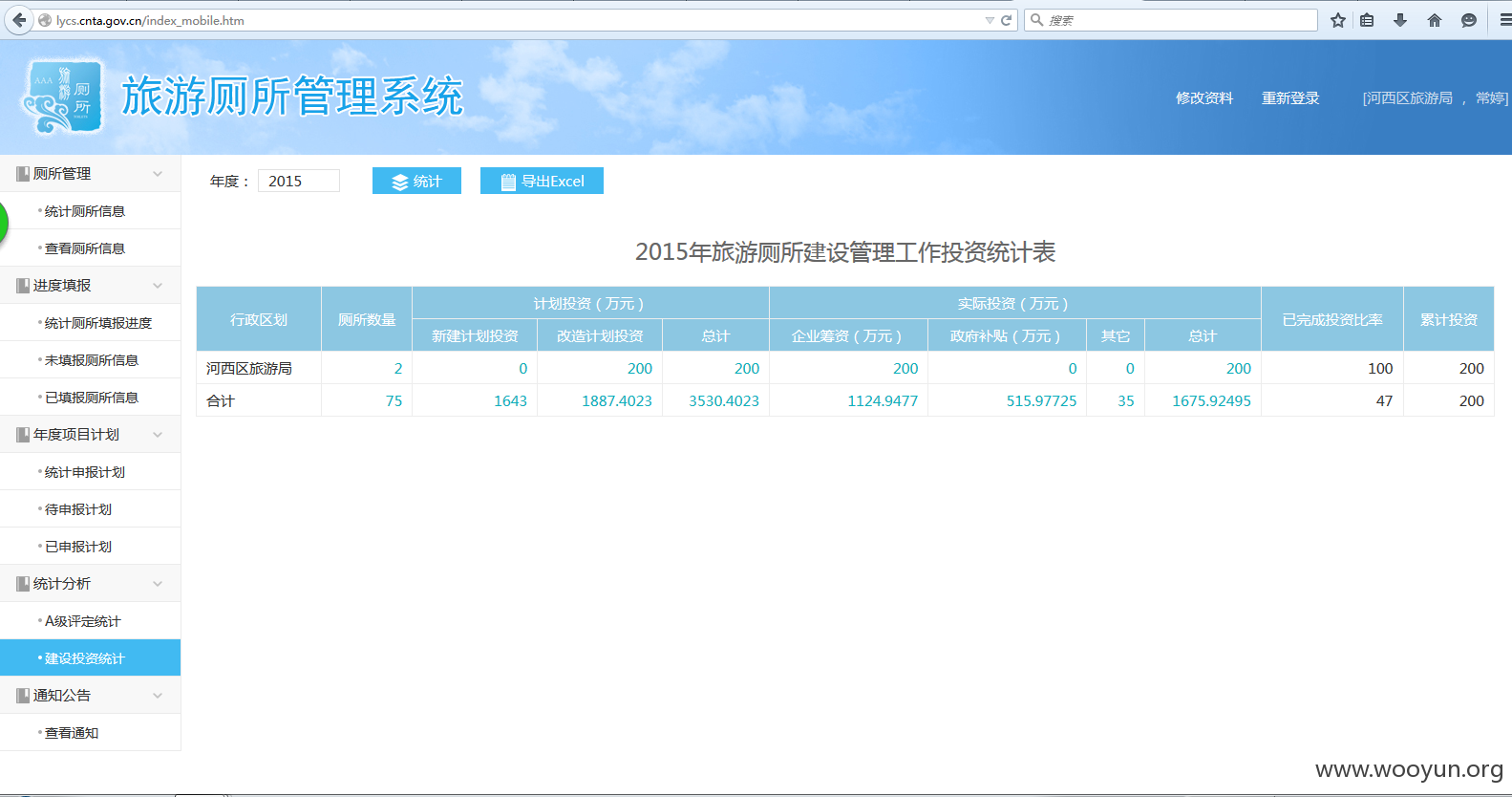Click the report title 2015年旅游厕所建设管理工作投资统计表
This screenshot has width=1512, height=797.
pyautogui.click(x=845, y=252)
